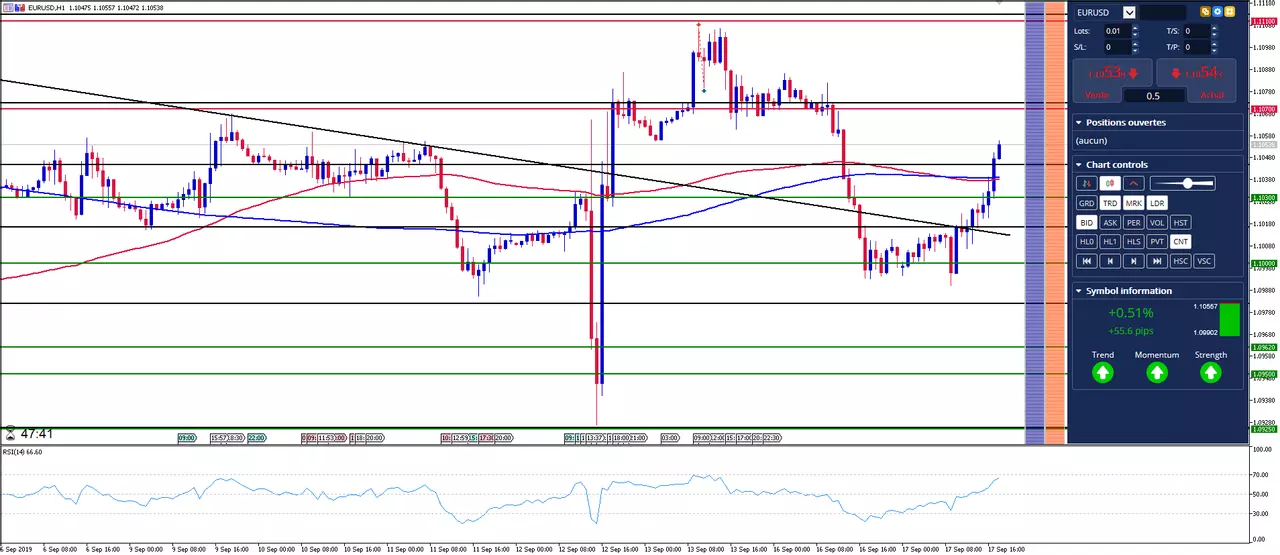Click the 1.10000 green price label

[1263, 264]
